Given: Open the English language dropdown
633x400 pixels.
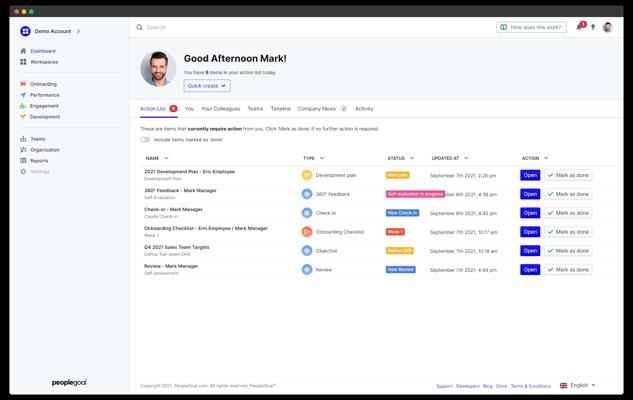Looking at the screenshot, I should pos(577,385).
